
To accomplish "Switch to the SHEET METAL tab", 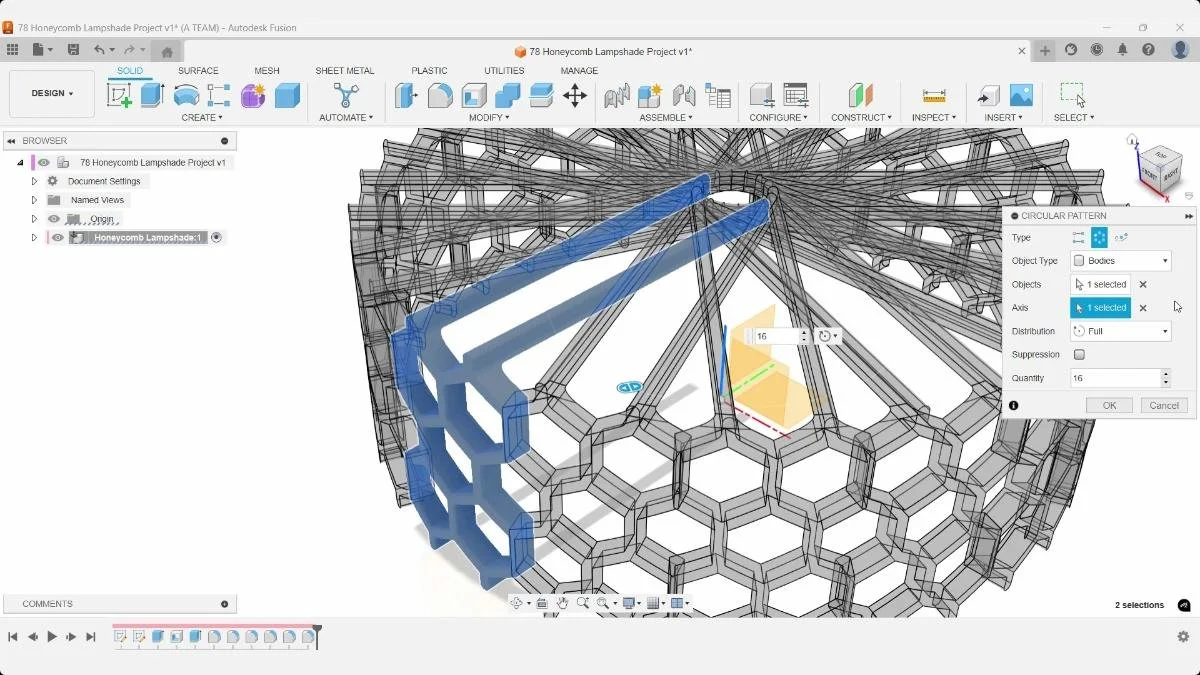I will point(345,71).
